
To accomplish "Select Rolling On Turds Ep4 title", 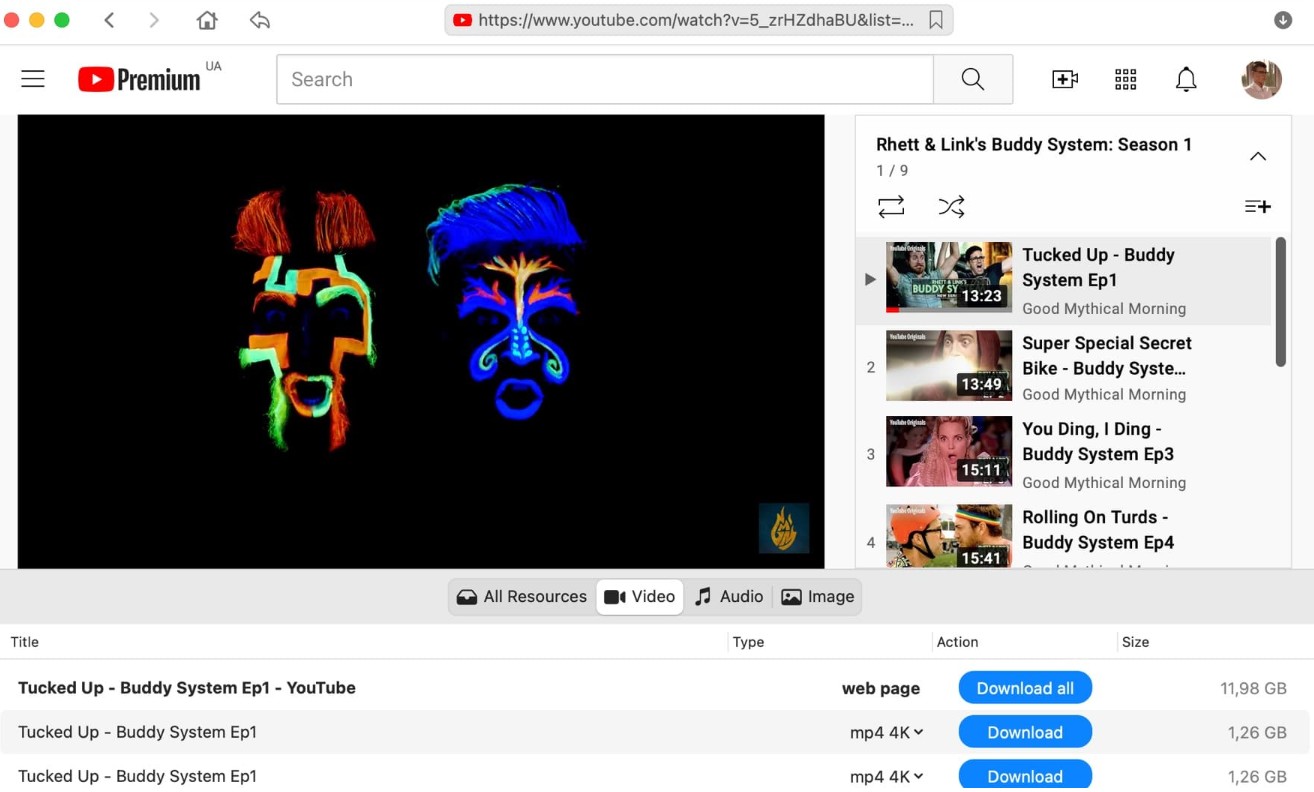I will (x=1098, y=529).
